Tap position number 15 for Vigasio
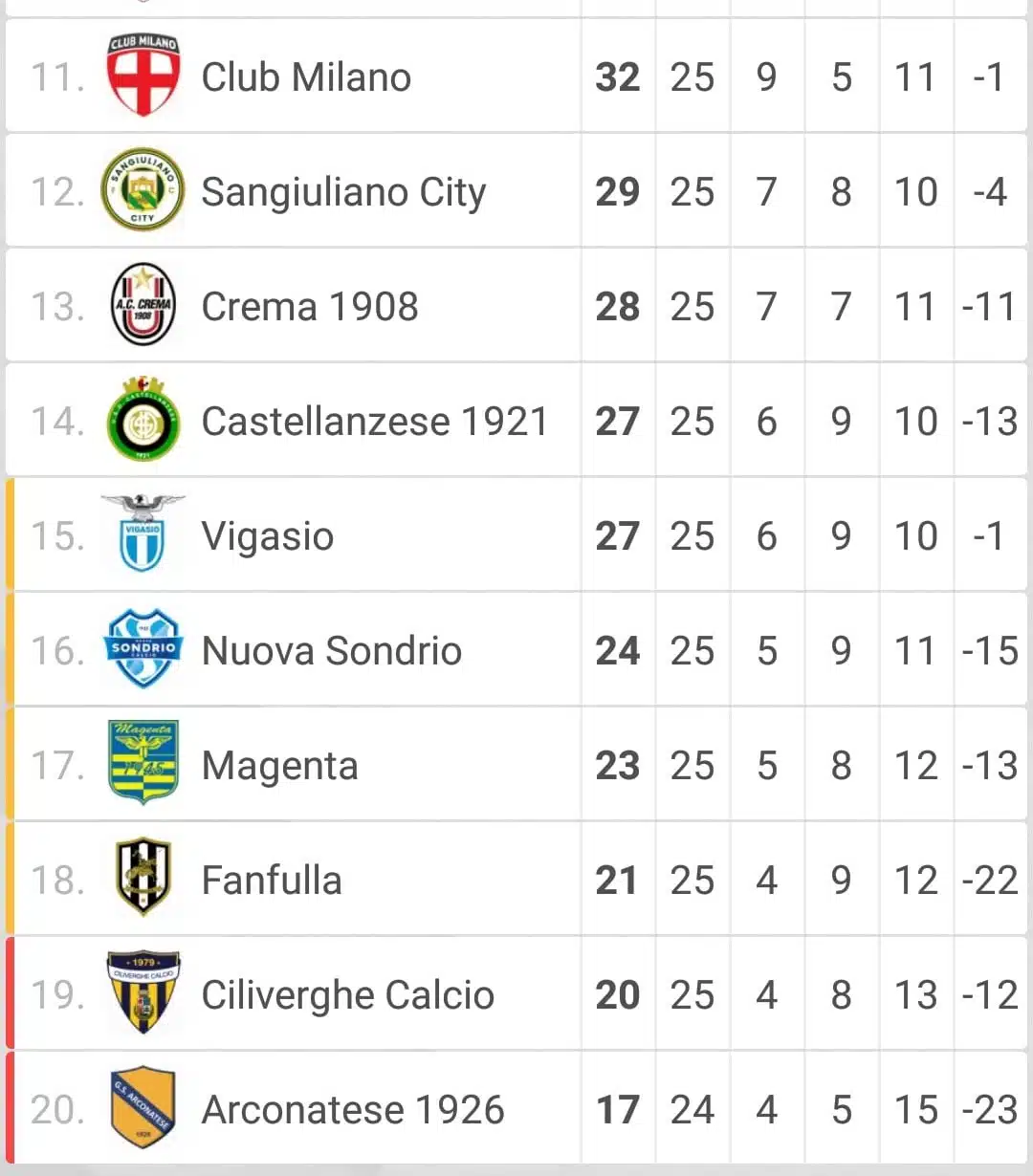 click(x=56, y=536)
